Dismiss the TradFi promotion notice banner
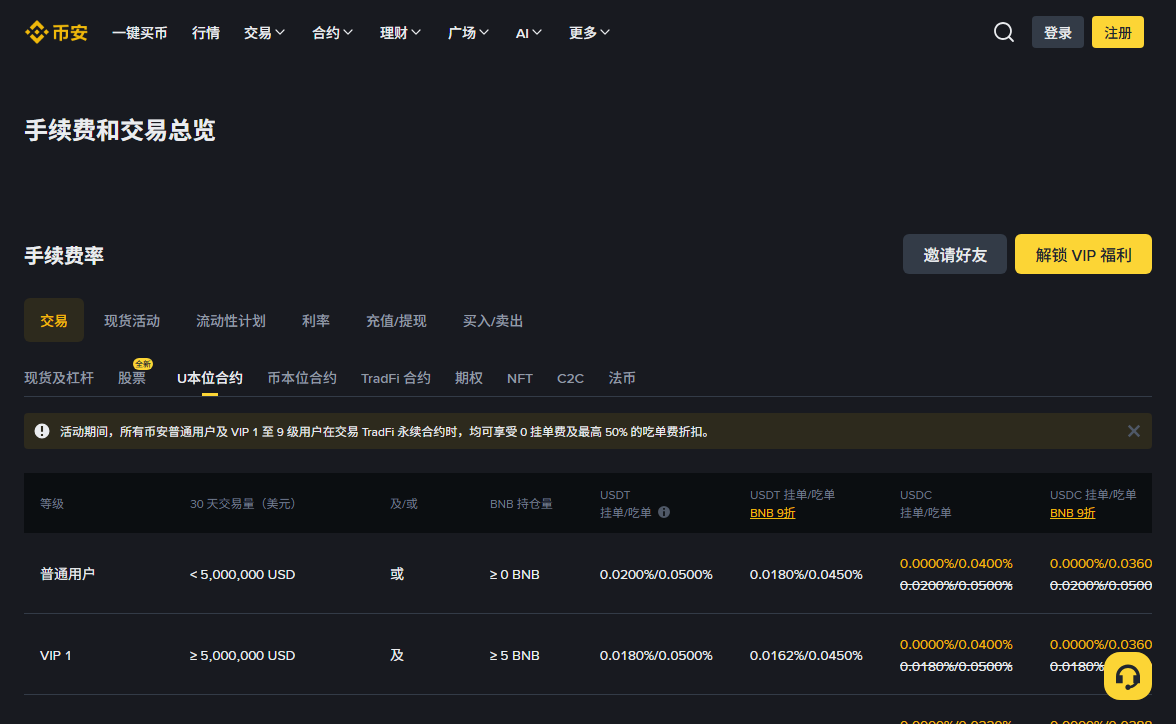The width and height of the screenshot is (1176, 724). point(1133,431)
